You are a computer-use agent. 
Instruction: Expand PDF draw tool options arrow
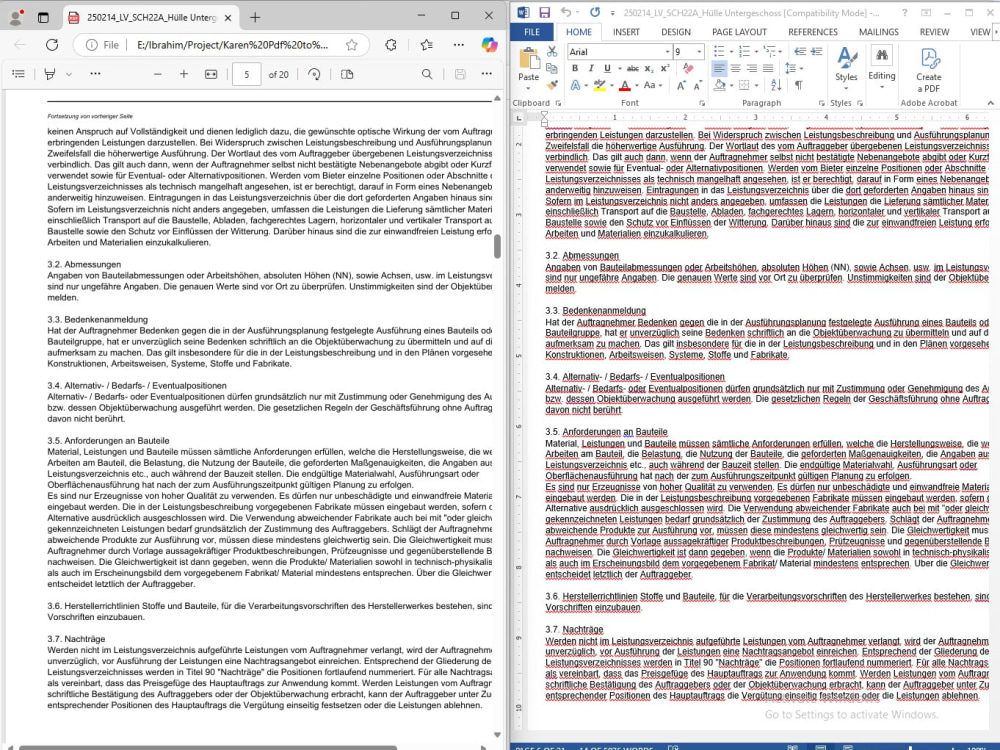(x=69, y=74)
